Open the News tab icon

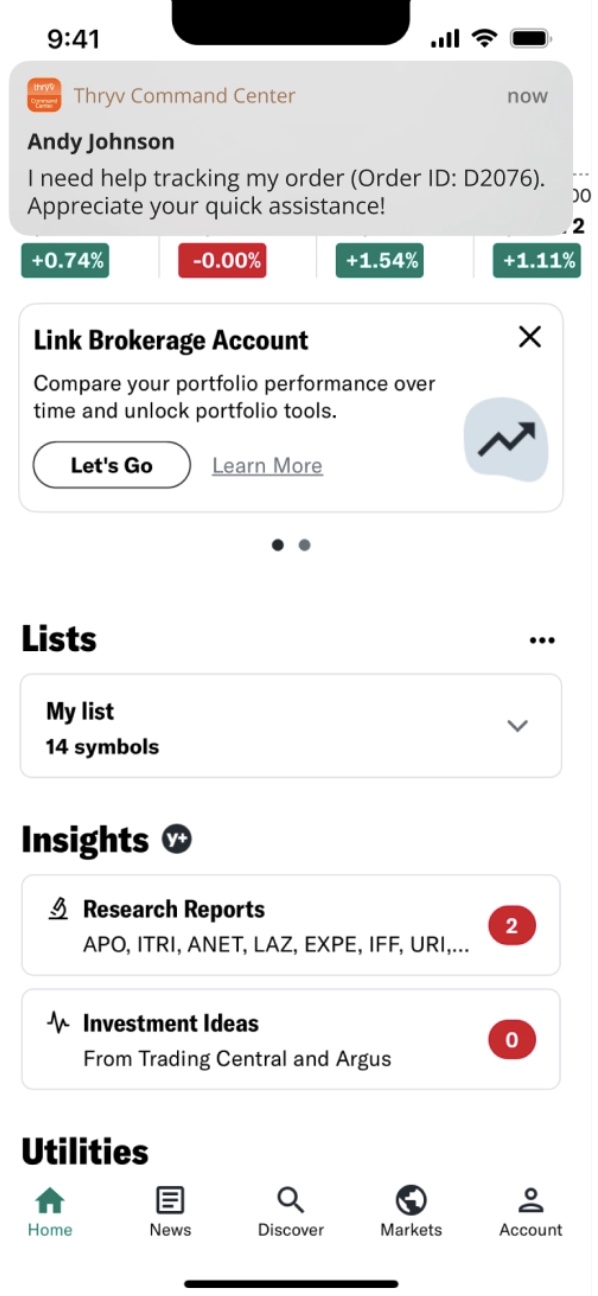pyautogui.click(x=170, y=1199)
